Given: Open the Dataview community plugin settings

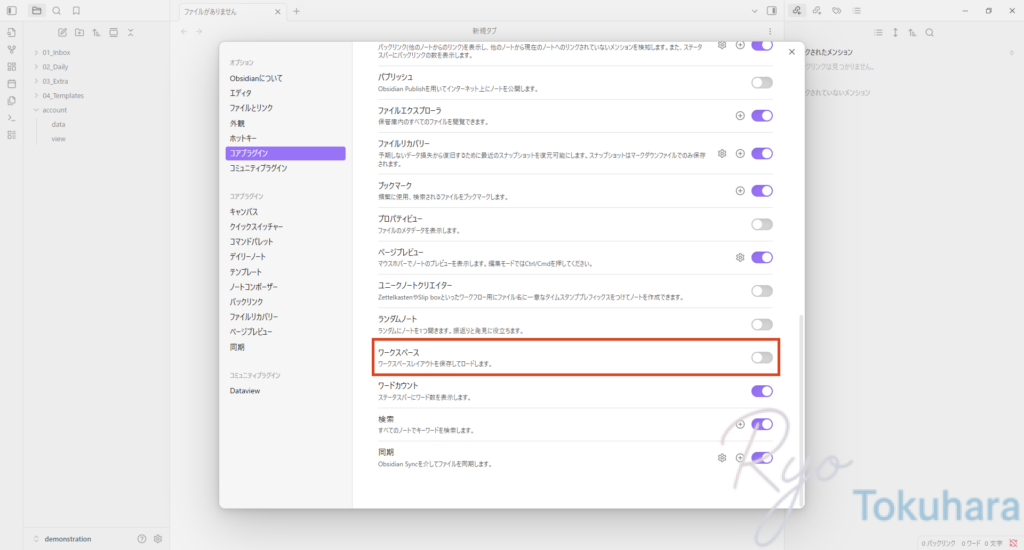Looking at the screenshot, I should pos(245,391).
